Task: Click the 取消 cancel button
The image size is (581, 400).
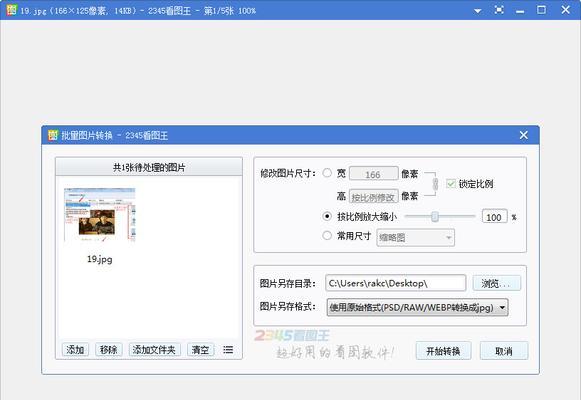Action: [504, 351]
